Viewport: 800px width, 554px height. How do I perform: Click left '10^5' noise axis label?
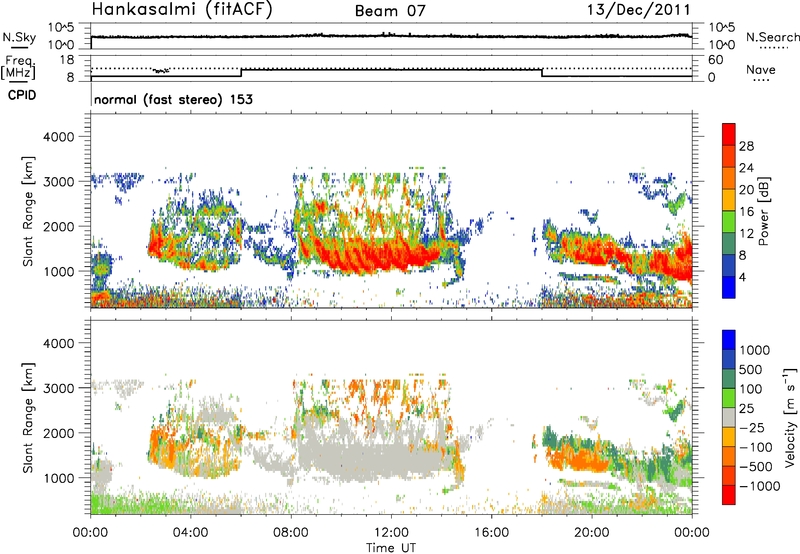point(61,27)
